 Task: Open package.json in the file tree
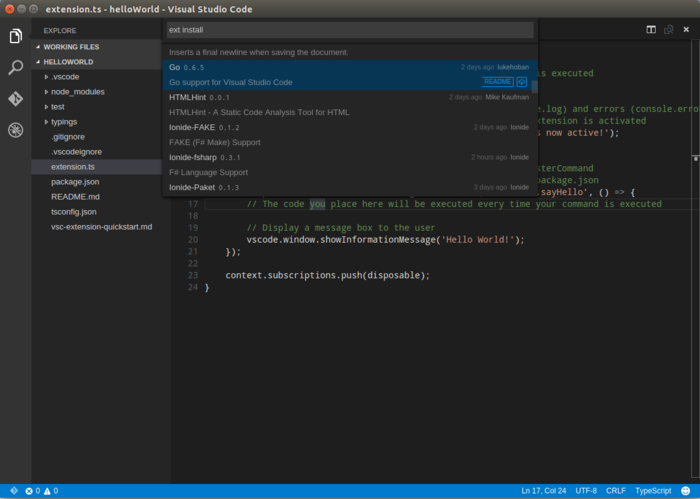(x=75, y=182)
